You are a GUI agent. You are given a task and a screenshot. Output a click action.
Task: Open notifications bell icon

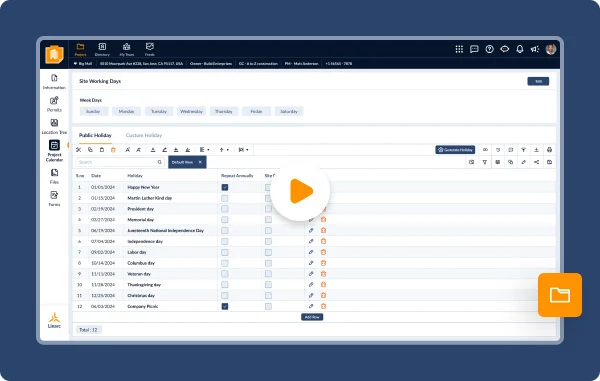(520, 49)
